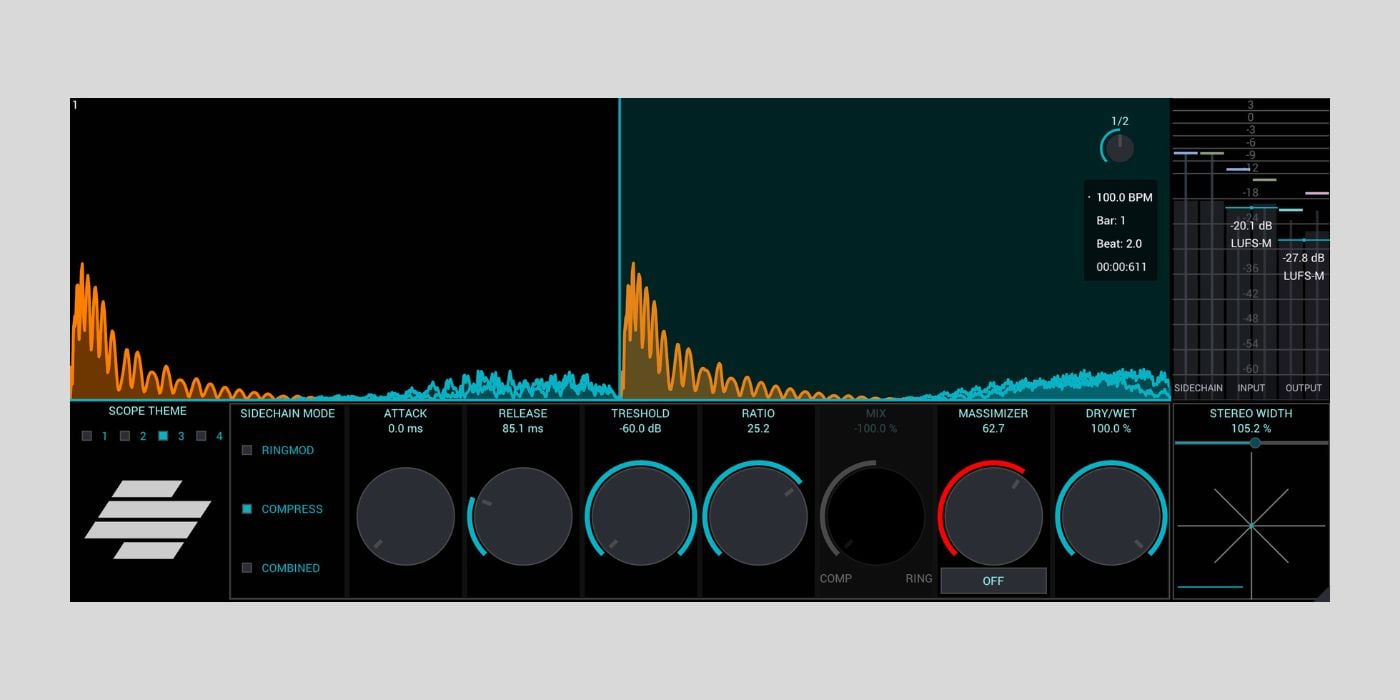
Task: Adjust the STEREO WIDTH slider handle
Action: [1255, 442]
